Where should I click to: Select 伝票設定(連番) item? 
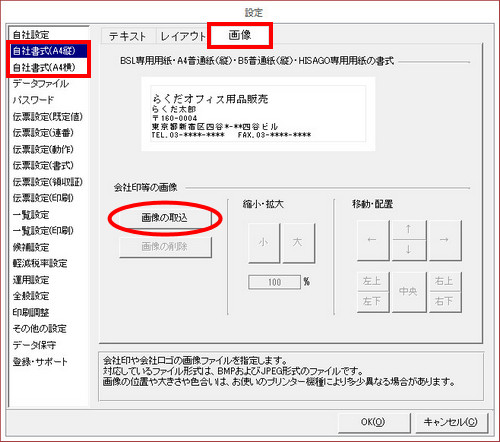click(x=43, y=133)
